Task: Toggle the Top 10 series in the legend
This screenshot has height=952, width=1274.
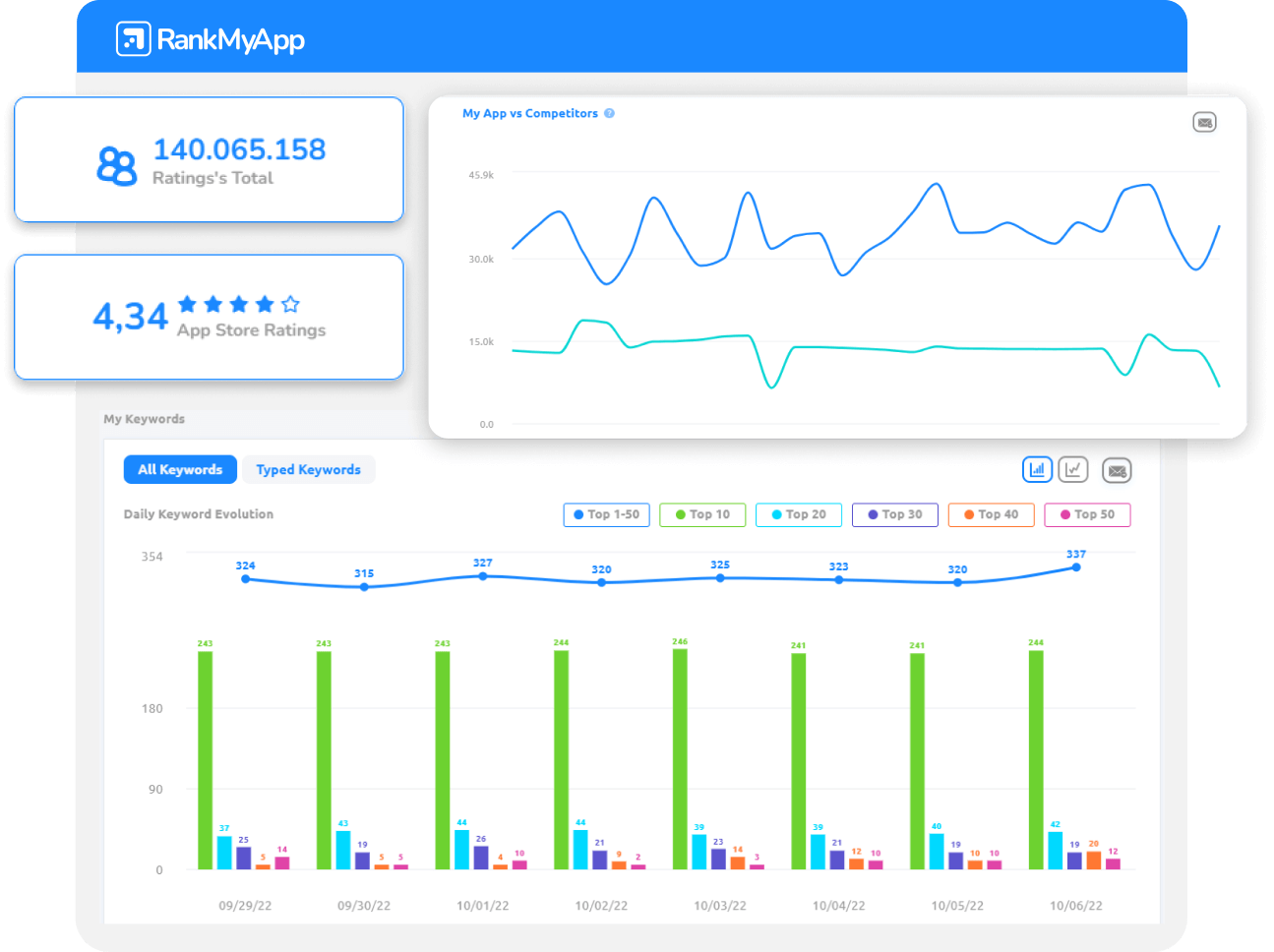Action: coord(702,514)
